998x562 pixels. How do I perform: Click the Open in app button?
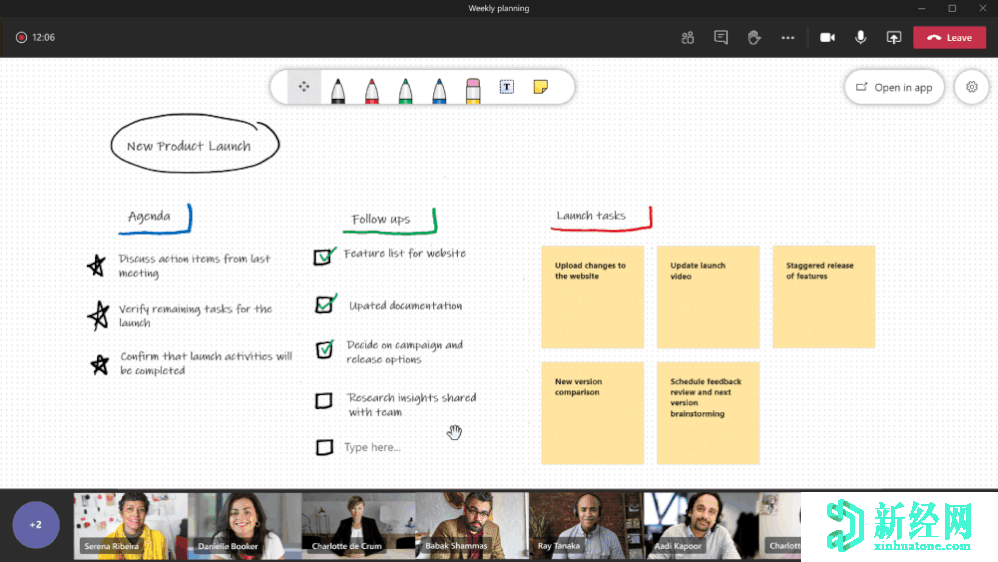894,87
